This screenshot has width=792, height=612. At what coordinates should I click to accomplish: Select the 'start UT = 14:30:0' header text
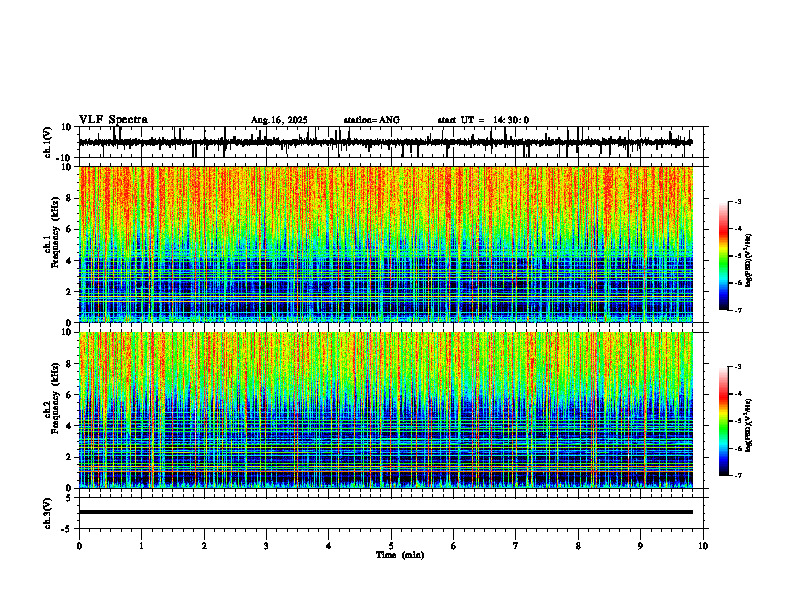point(483,120)
